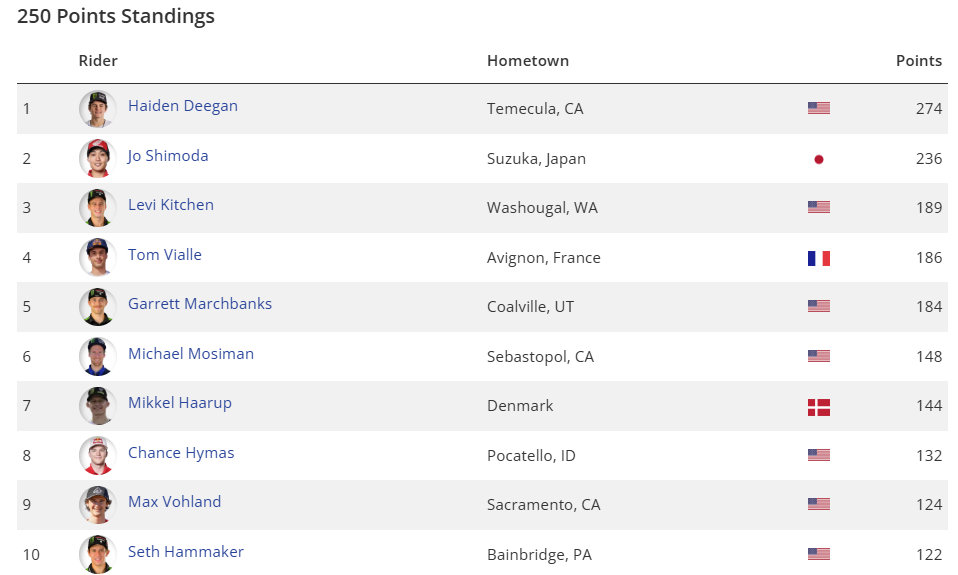Click the US flag in Chance Hymas's row
Image resolution: width=958 pixels, height=575 pixels.
coord(819,455)
